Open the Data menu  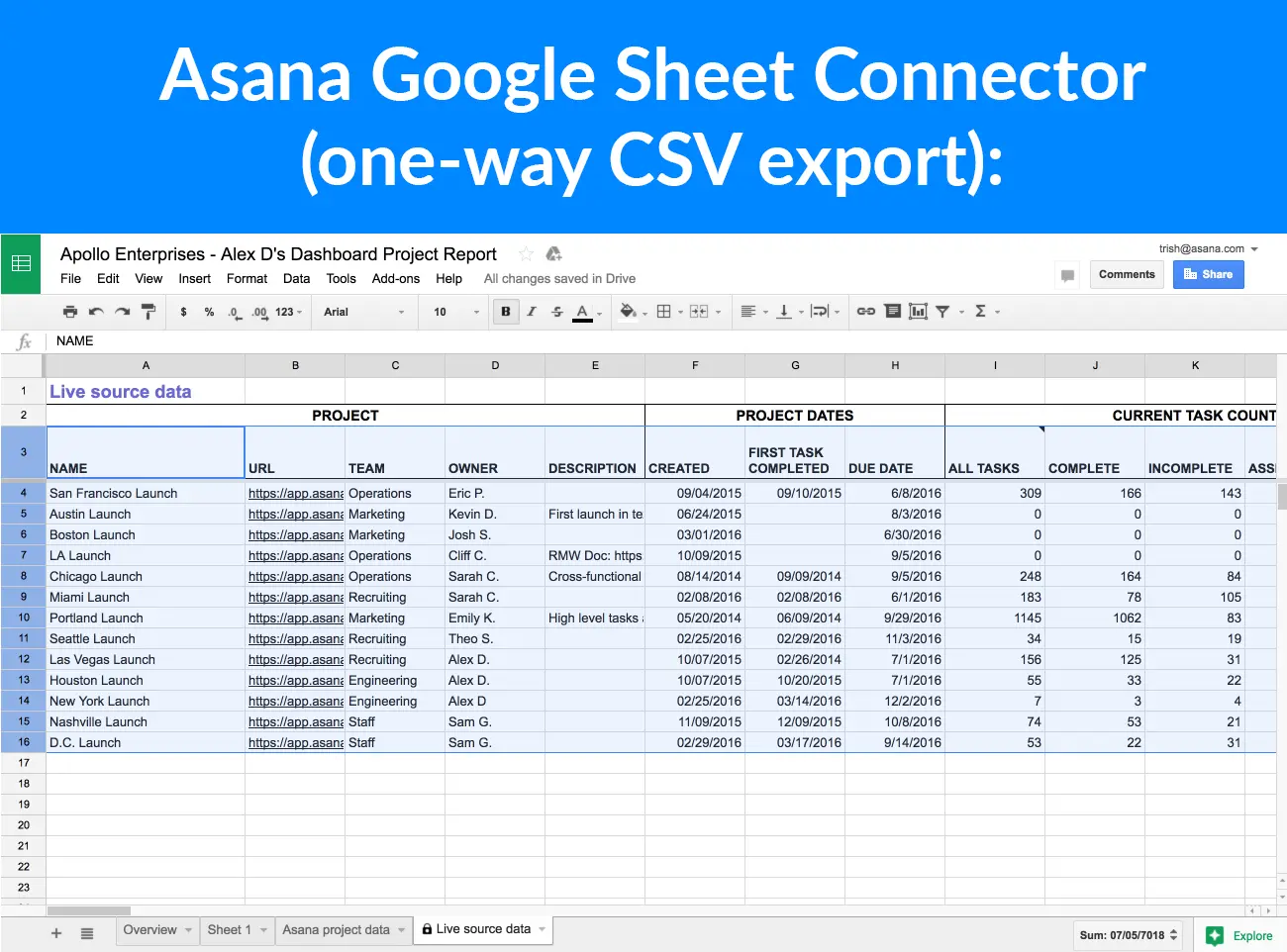[296, 279]
